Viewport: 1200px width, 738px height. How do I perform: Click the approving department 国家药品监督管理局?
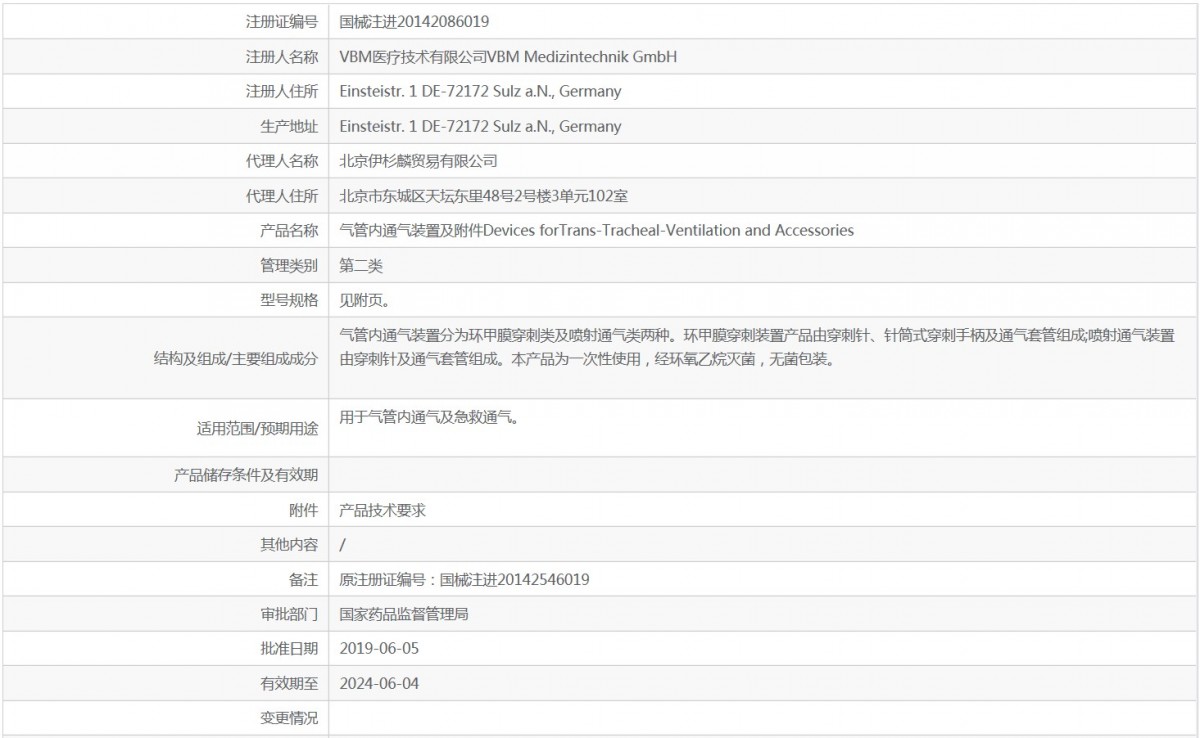pyautogui.click(x=404, y=614)
